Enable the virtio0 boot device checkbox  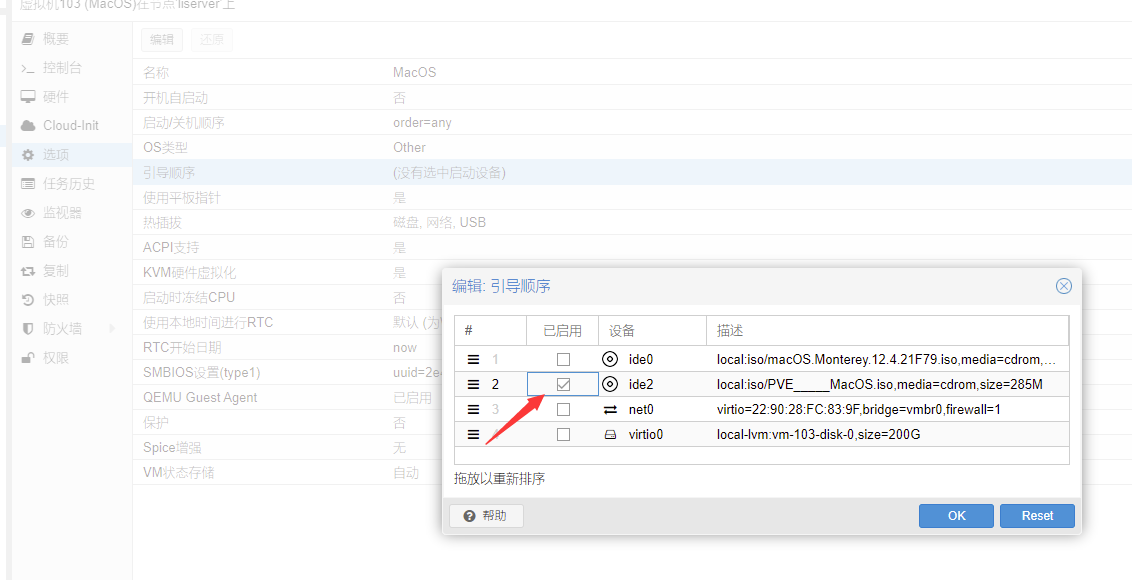(563, 435)
